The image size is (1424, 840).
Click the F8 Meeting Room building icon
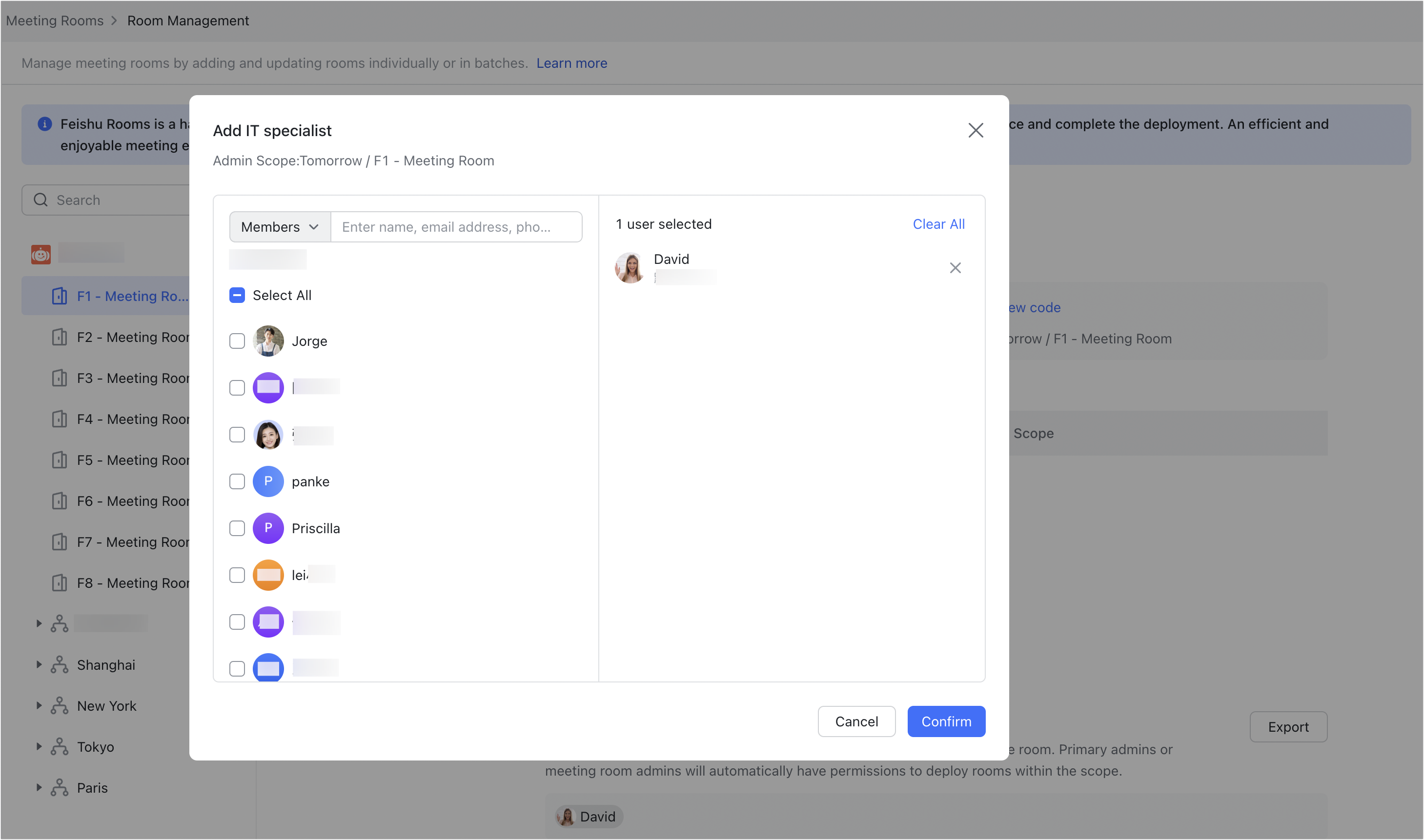coord(59,582)
